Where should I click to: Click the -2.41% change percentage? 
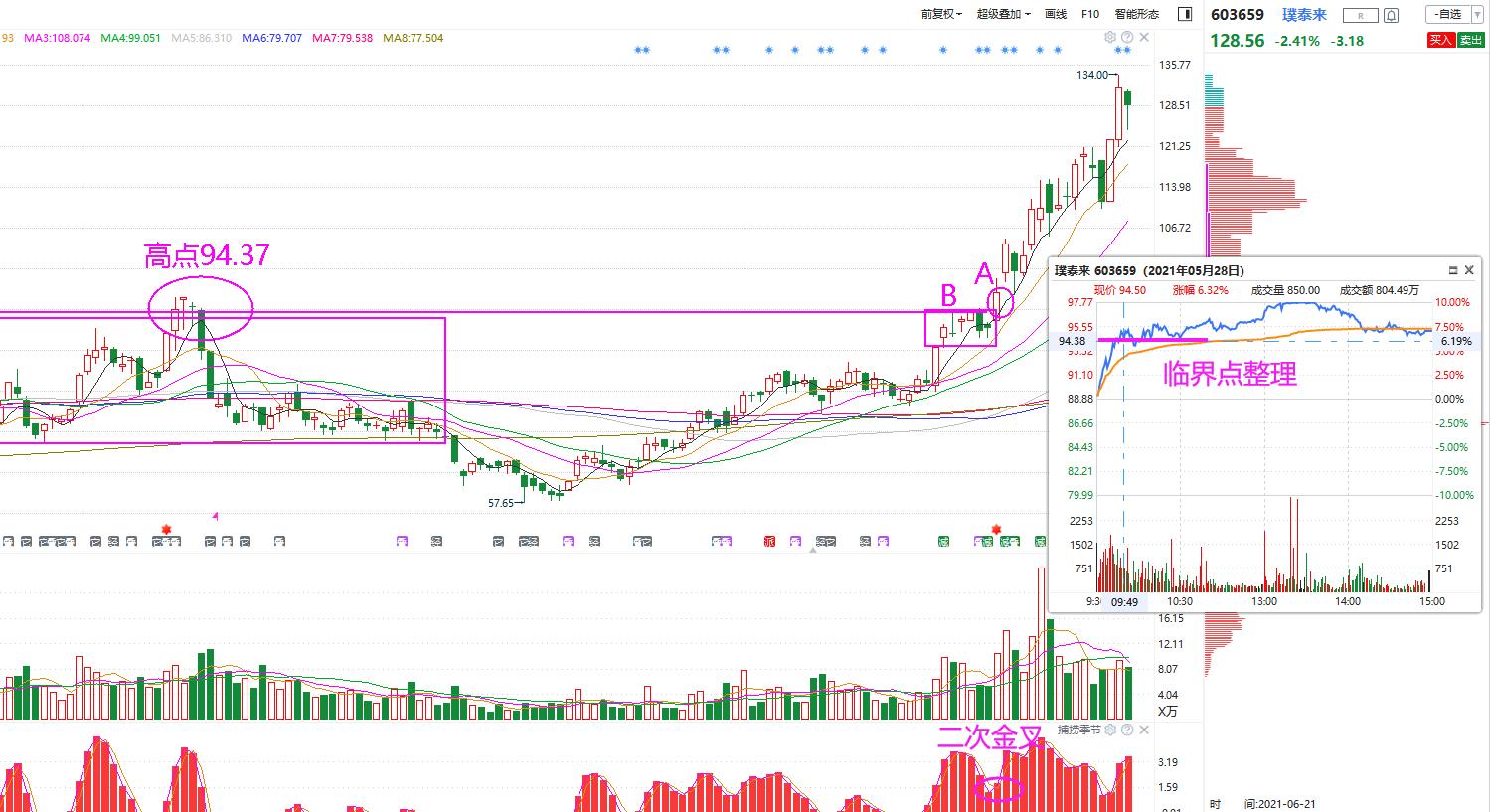click(1298, 41)
